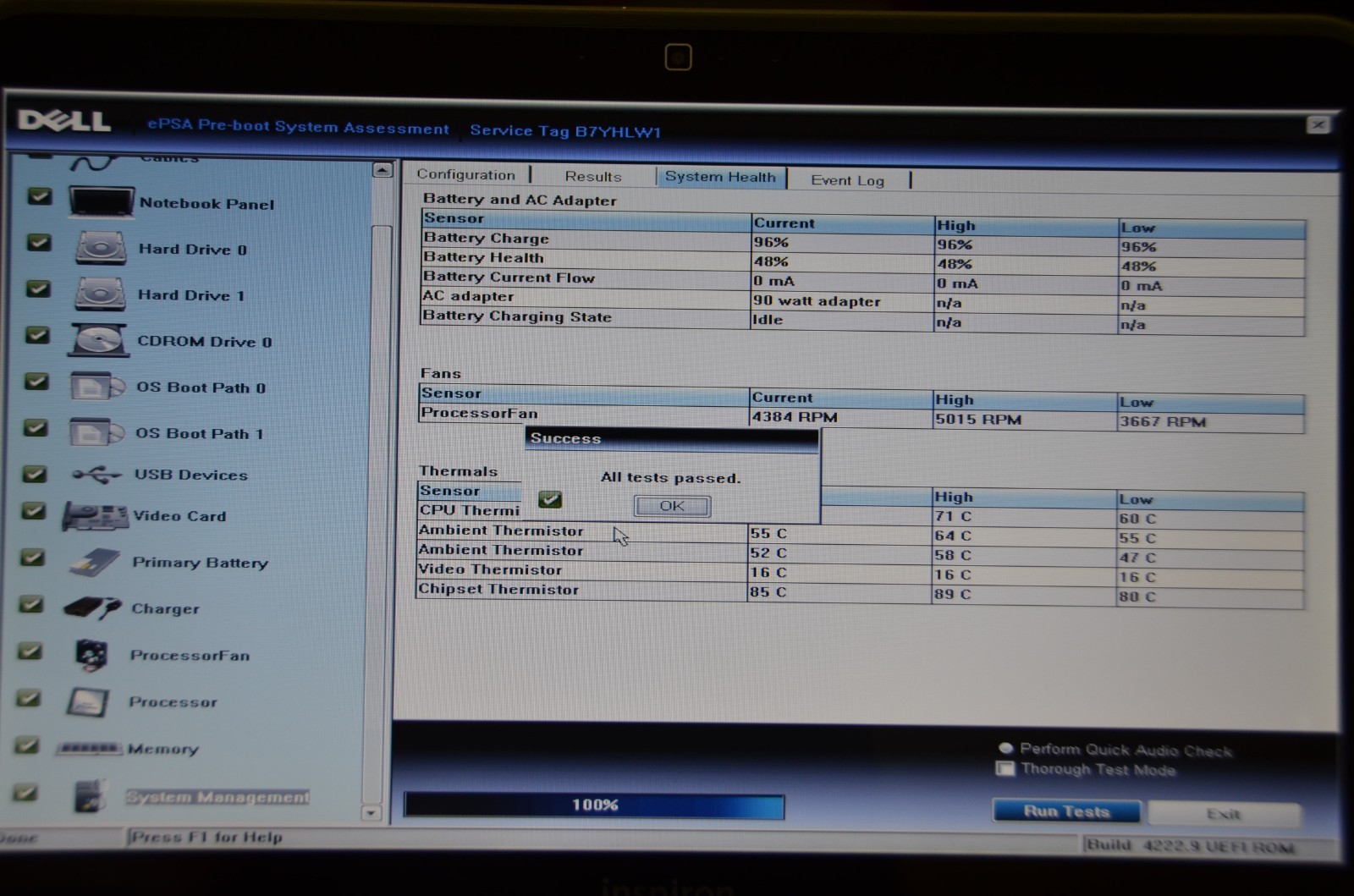Image resolution: width=1354 pixels, height=896 pixels.
Task: Select the Video Card icon
Action: (95, 515)
